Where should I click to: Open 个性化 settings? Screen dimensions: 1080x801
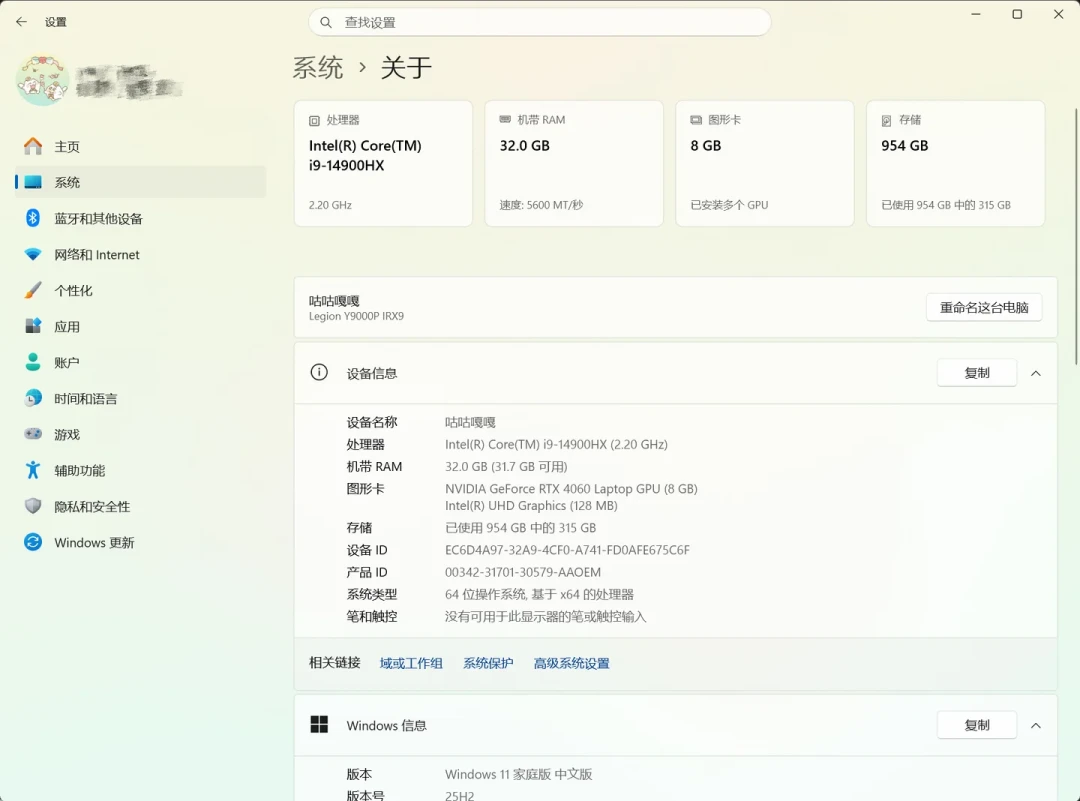[x=141, y=290]
